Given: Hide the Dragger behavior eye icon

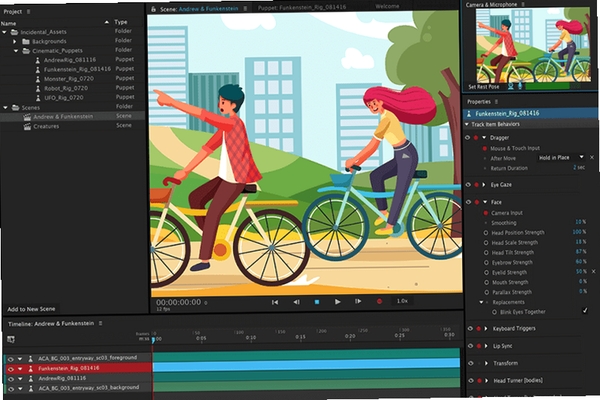Looking at the screenshot, I should (467, 137).
